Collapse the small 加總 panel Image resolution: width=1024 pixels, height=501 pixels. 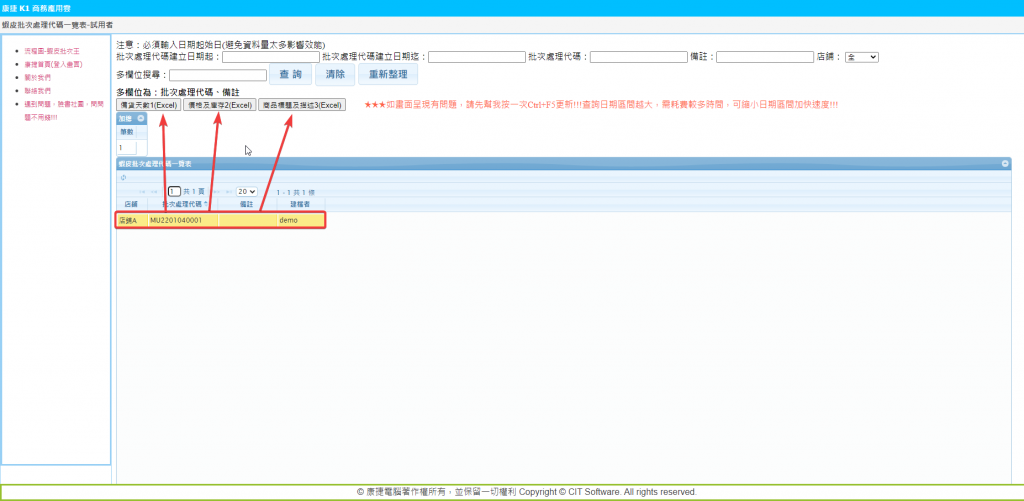(141, 118)
